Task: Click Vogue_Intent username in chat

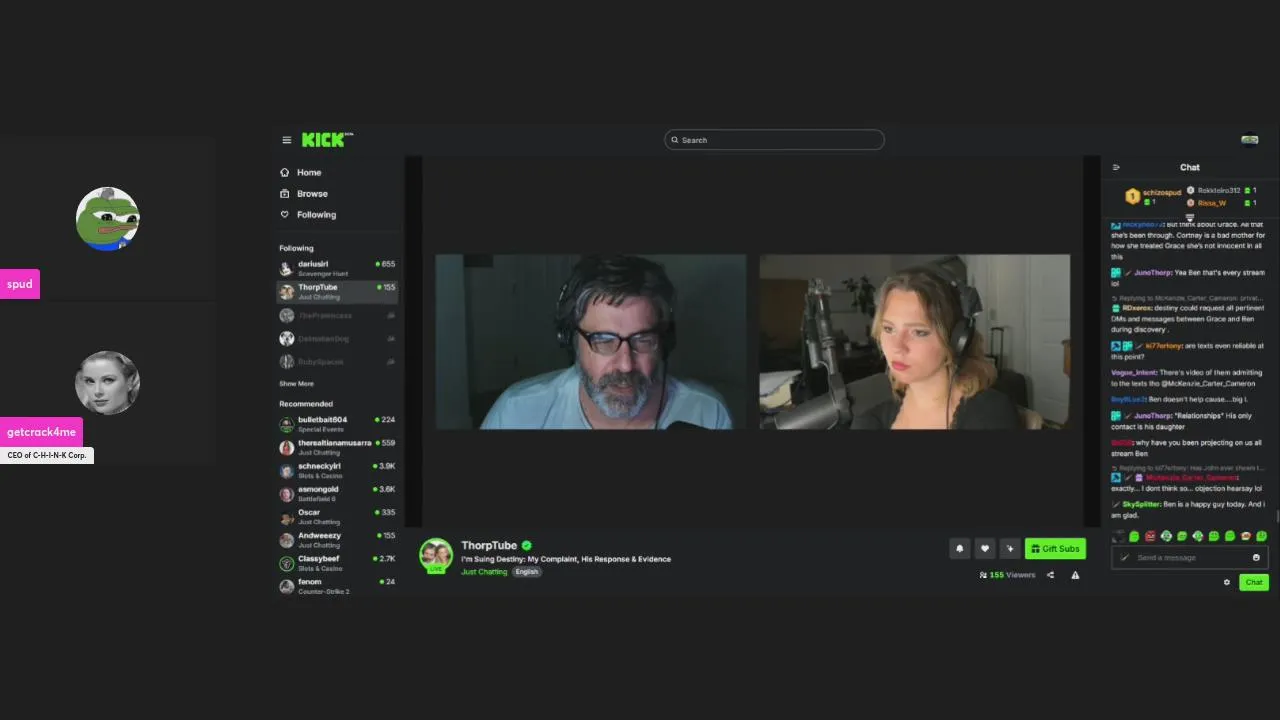Action: click(x=1133, y=372)
